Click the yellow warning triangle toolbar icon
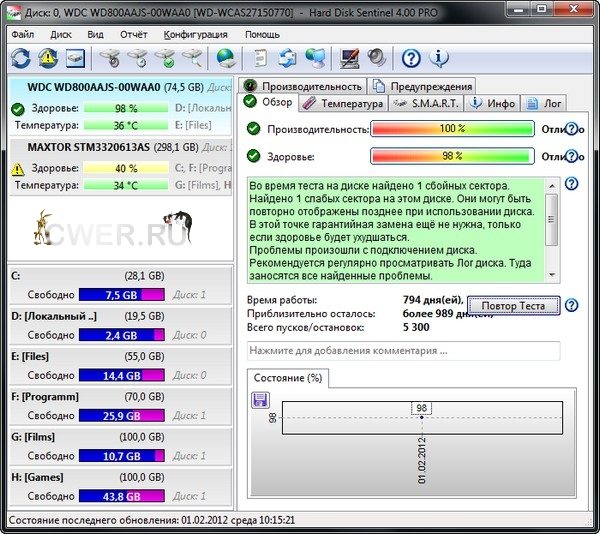 click(48, 58)
